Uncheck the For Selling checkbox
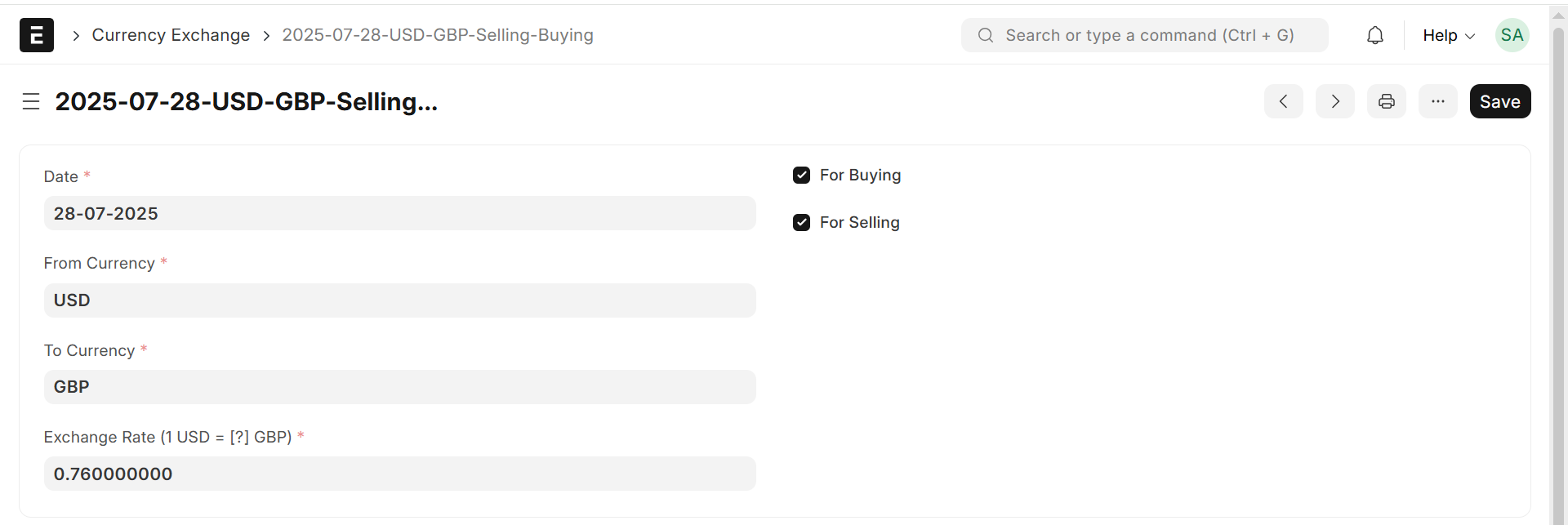Viewport: 1568px width, 525px height. point(802,223)
